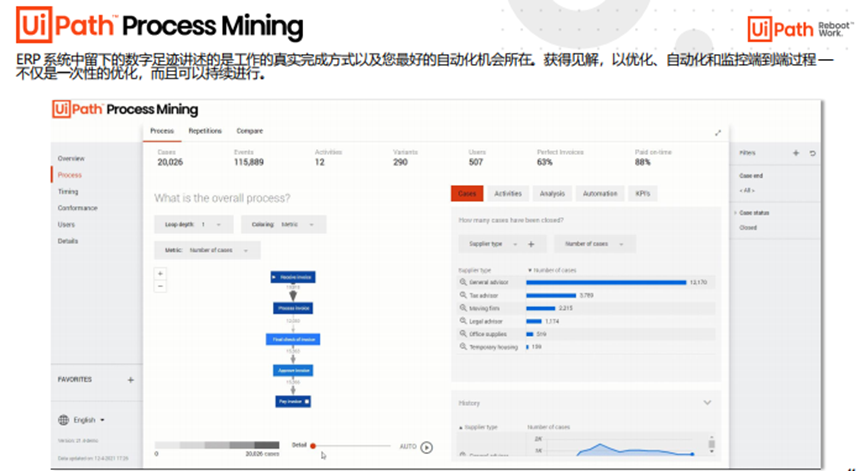The height and width of the screenshot is (471, 864).
Task: Click the Tax advisor bar
Action: click(x=551, y=295)
